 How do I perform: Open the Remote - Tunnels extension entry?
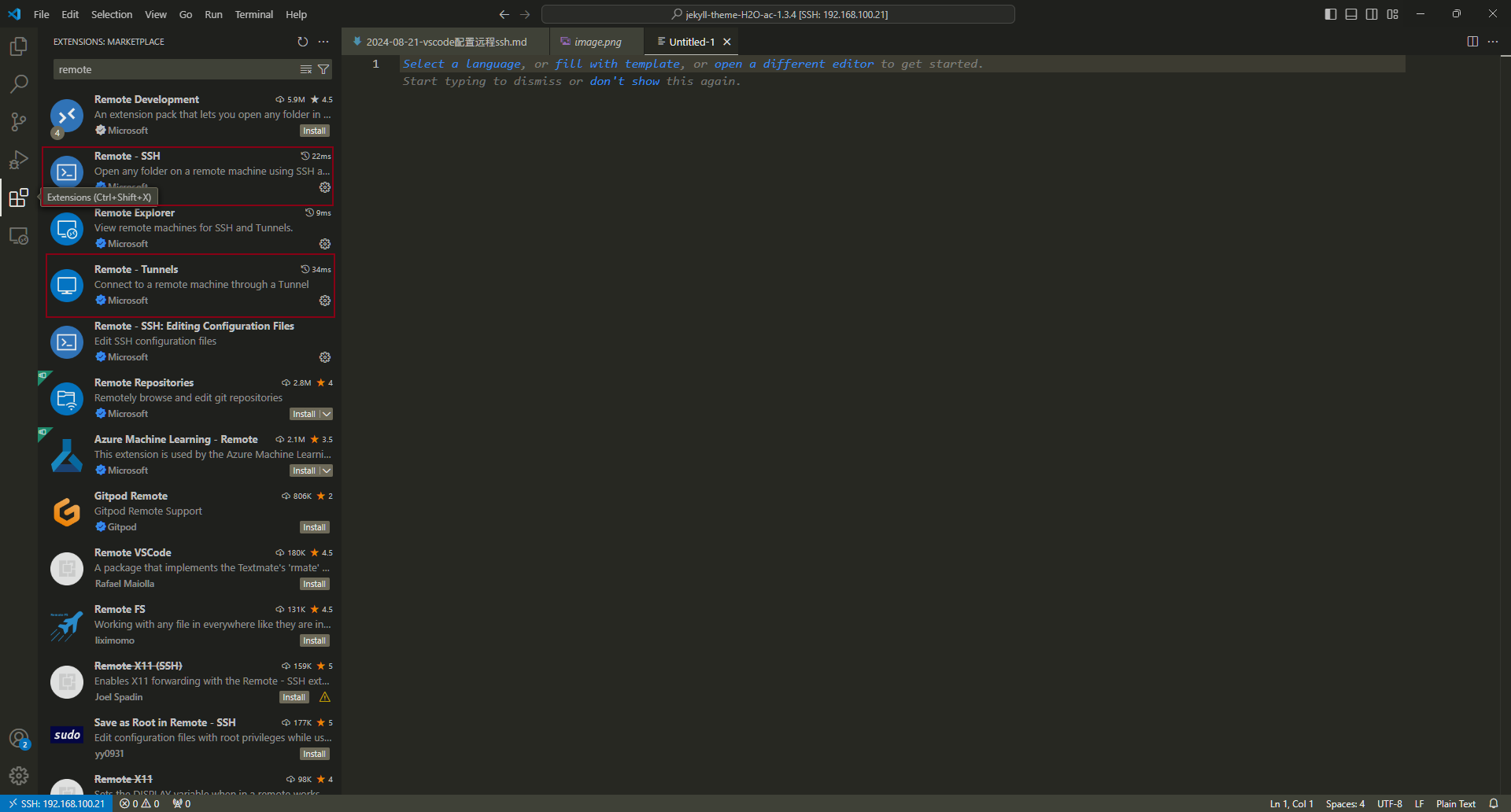pyautogui.click(x=190, y=285)
